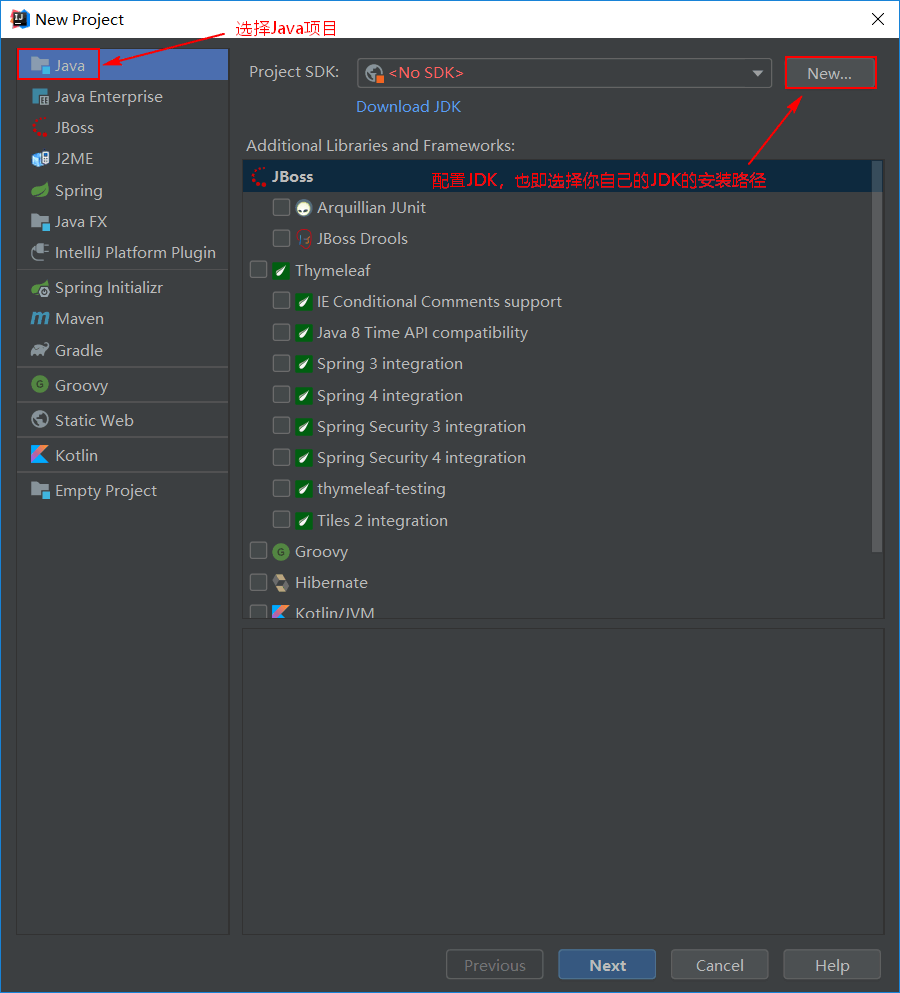Click the JBoss Drools icon
Screen dimensions: 900x993
[304, 239]
